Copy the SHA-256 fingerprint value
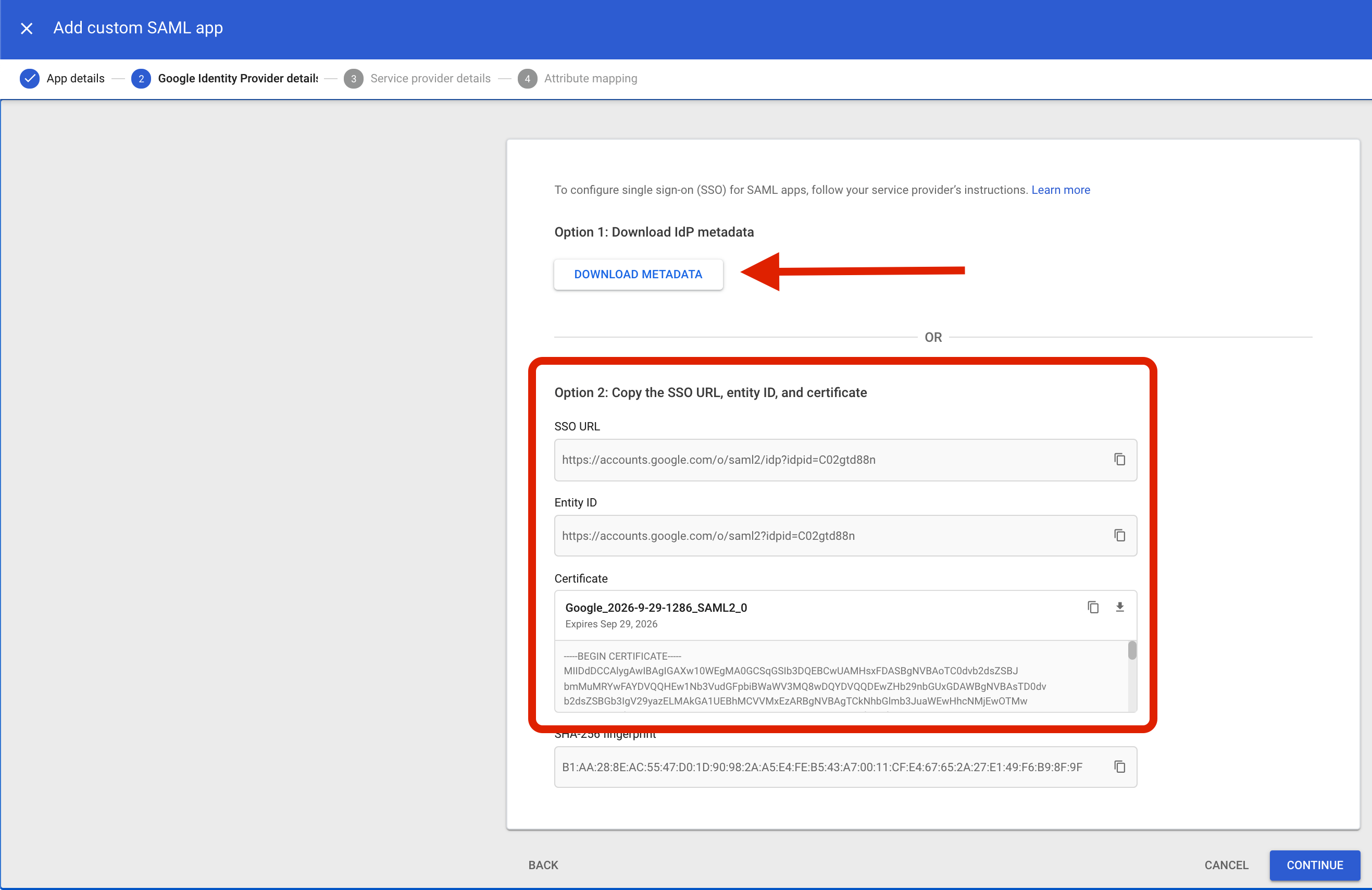This screenshot has height=890, width=1372. click(x=1120, y=767)
